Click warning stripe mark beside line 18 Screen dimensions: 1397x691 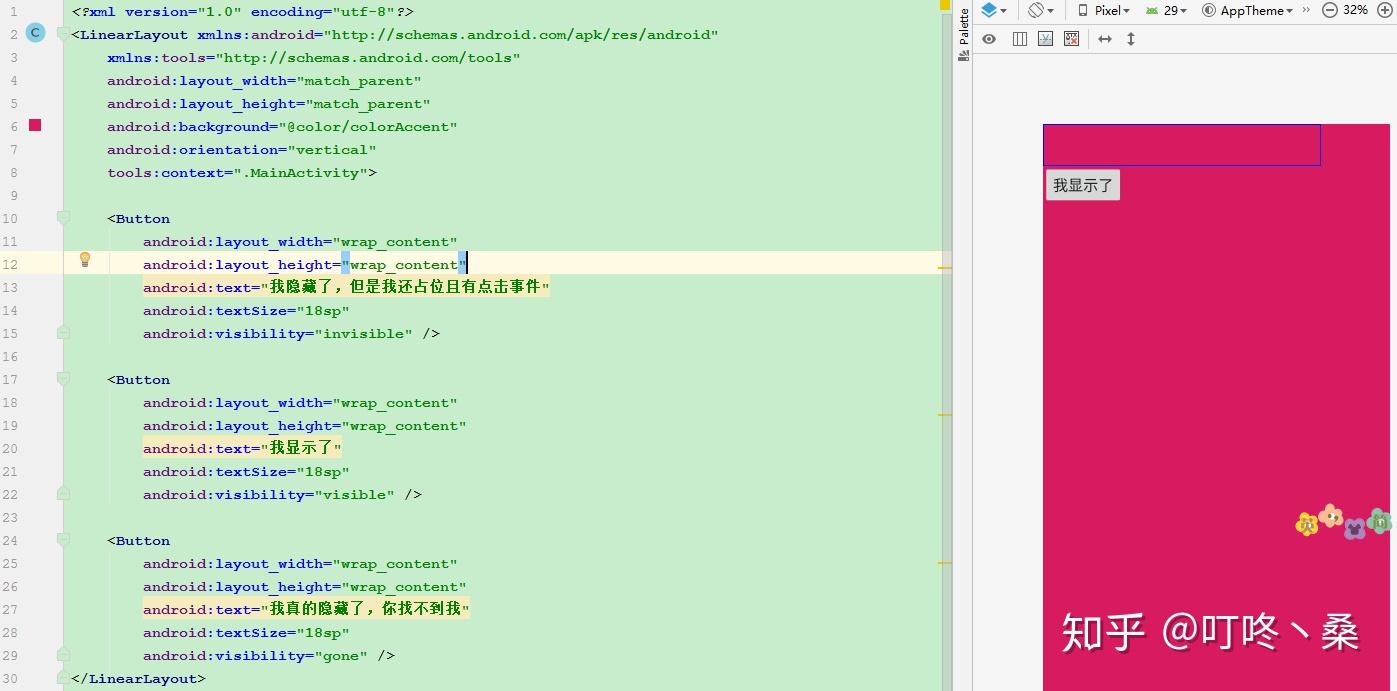(x=945, y=414)
